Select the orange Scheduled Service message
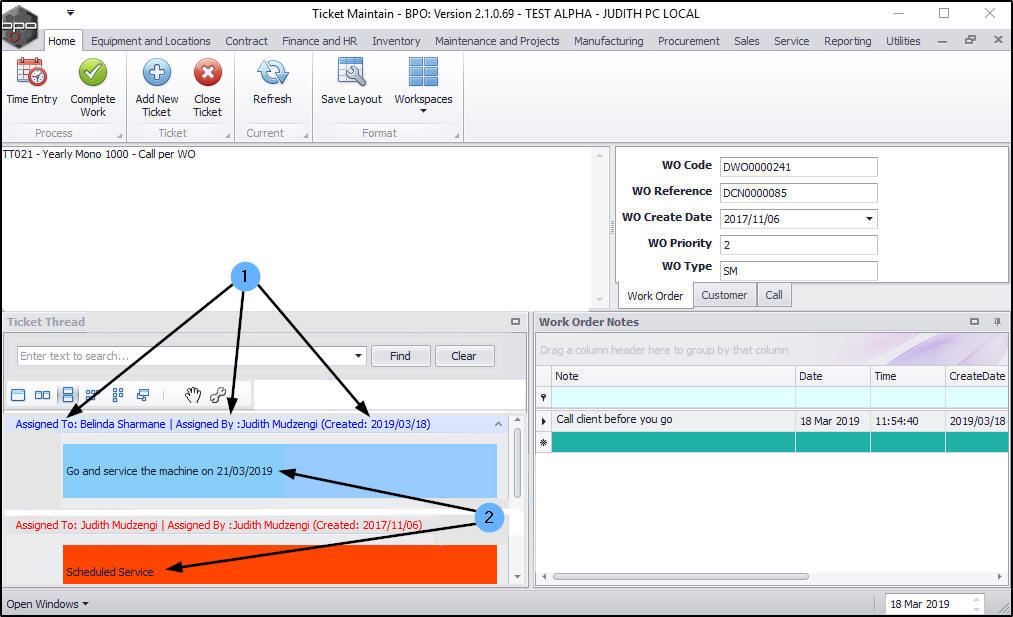Image resolution: width=1013 pixels, height=617 pixels. [x=280, y=565]
